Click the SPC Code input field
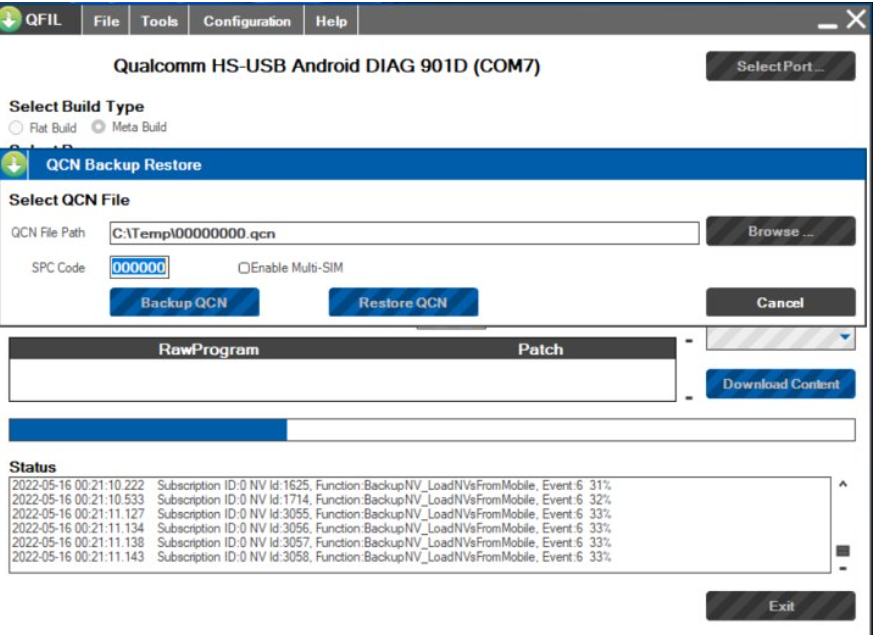874x638 pixels. click(x=139, y=267)
